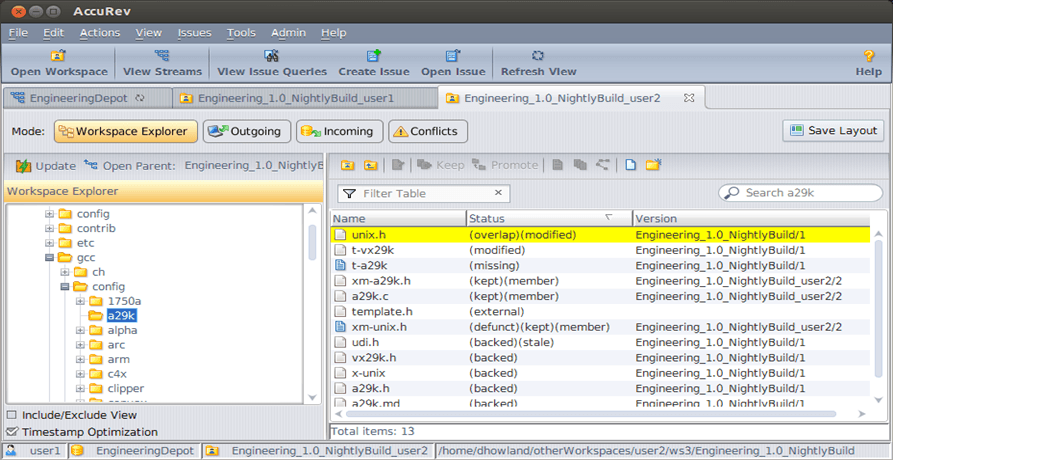Click Open Parent stream icon
Image resolution: width=1050 pixels, height=460 pixels.
click(90, 165)
